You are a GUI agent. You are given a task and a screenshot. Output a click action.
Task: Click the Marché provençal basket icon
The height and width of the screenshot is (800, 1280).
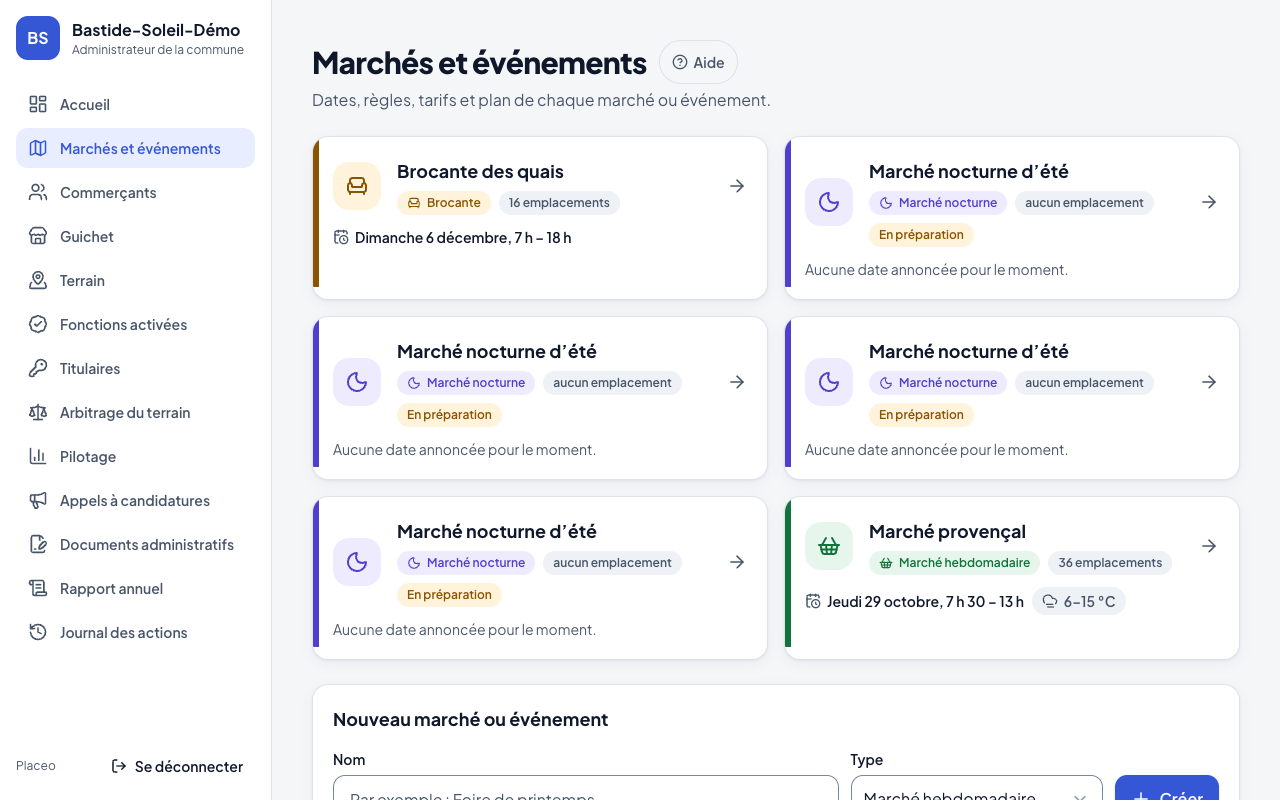coord(829,546)
